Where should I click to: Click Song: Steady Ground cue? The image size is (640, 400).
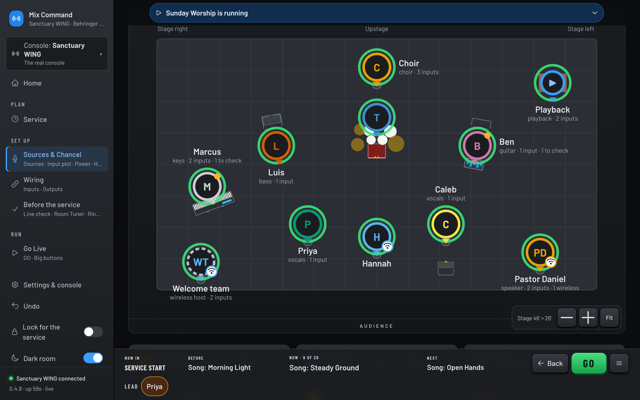[324, 368]
